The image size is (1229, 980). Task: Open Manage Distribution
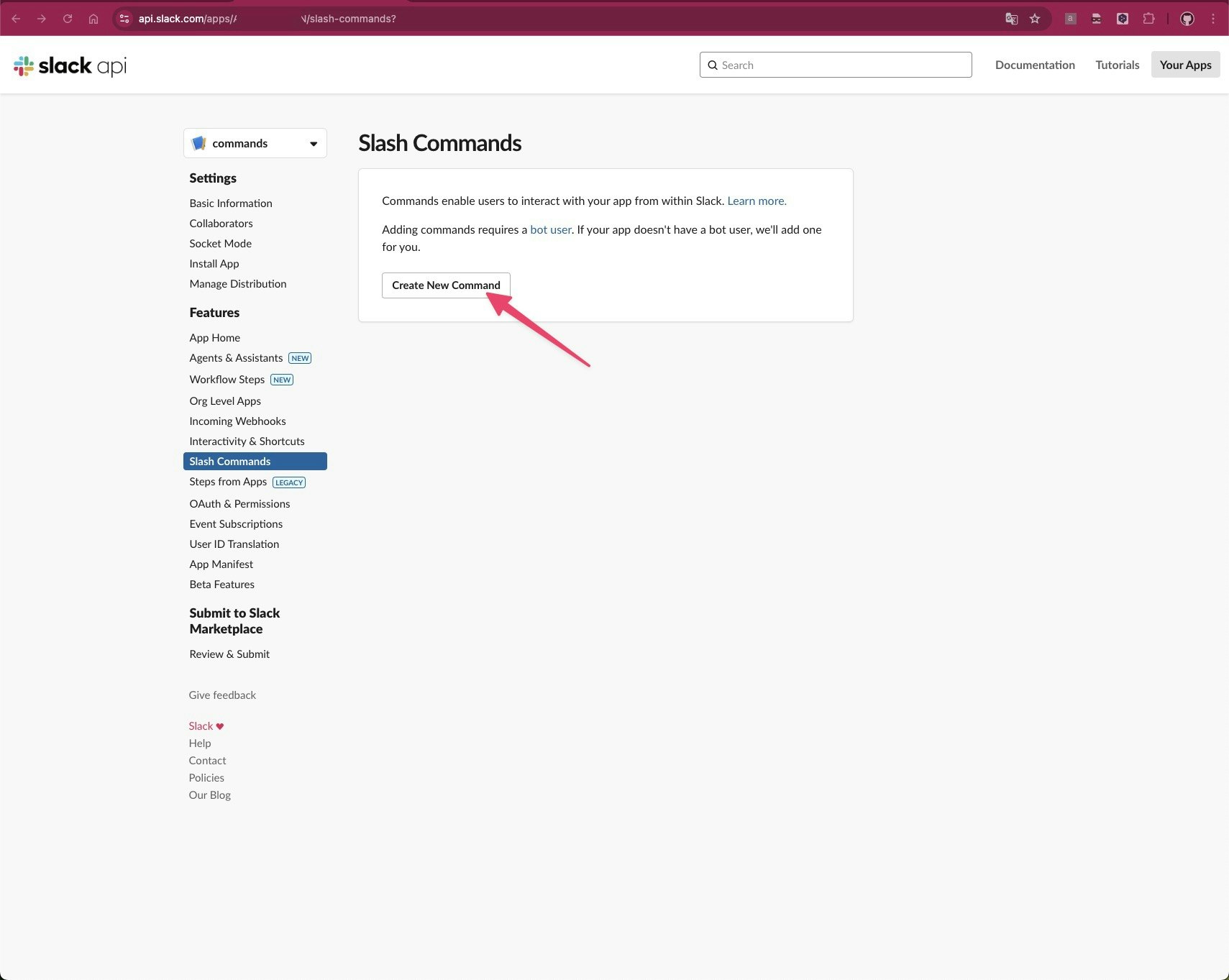coord(238,284)
